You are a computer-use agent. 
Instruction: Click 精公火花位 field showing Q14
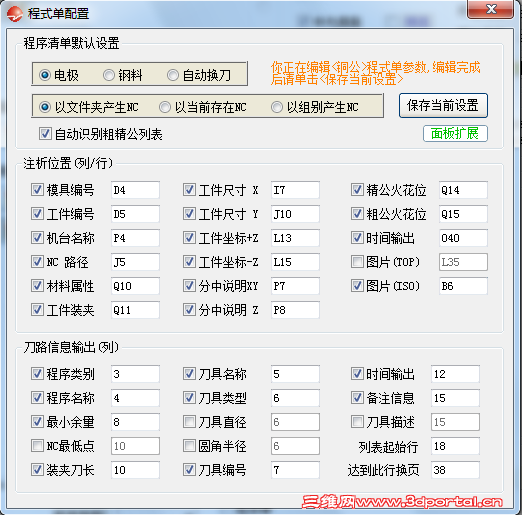[x=463, y=190]
